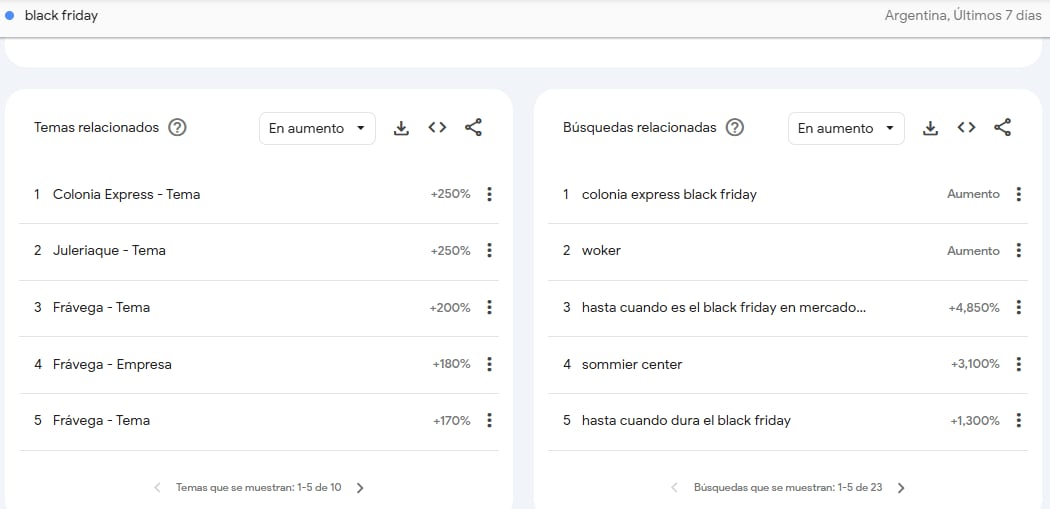Open En aumento dropdown in Búsquedas relacionadas
This screenshot has width=1050, height=509.
coord(846,129)
